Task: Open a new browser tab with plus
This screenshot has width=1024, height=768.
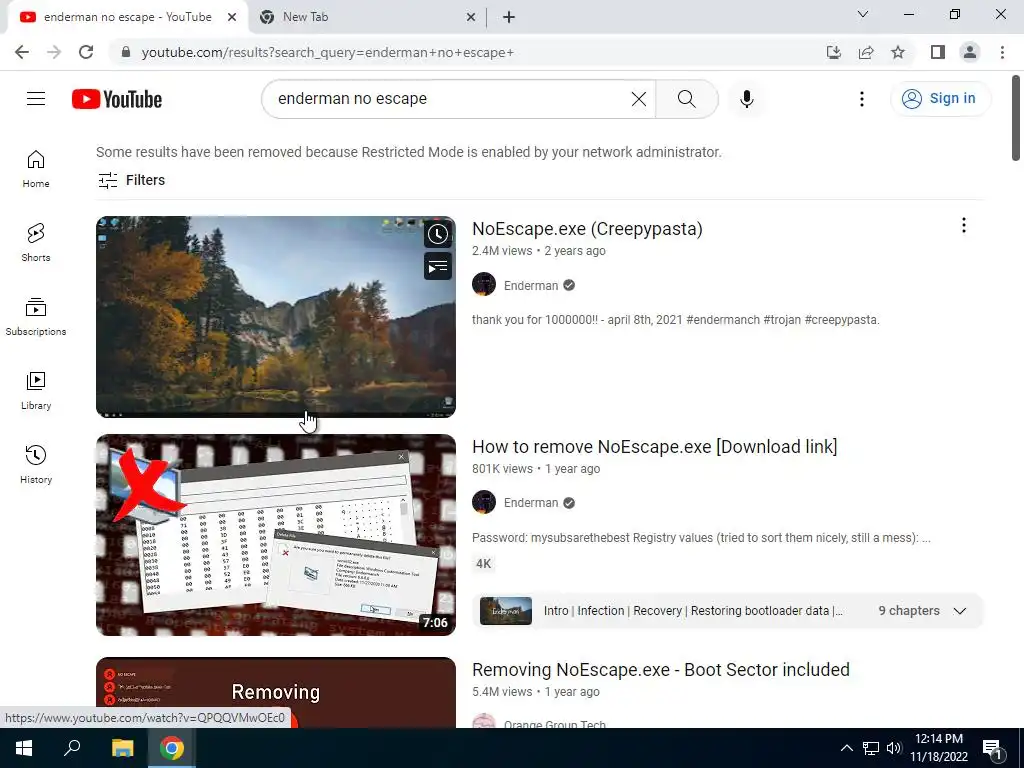Action: (x=509, y=17)
